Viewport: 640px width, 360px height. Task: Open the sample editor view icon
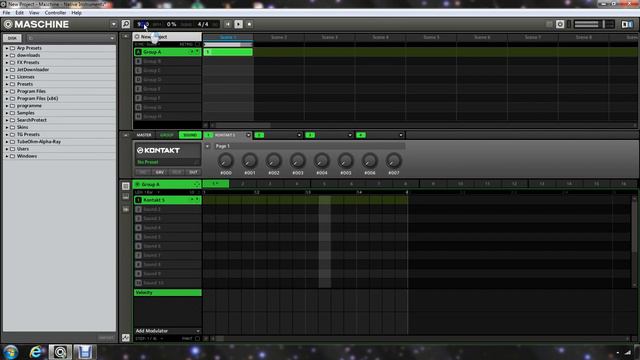[126, 209]
